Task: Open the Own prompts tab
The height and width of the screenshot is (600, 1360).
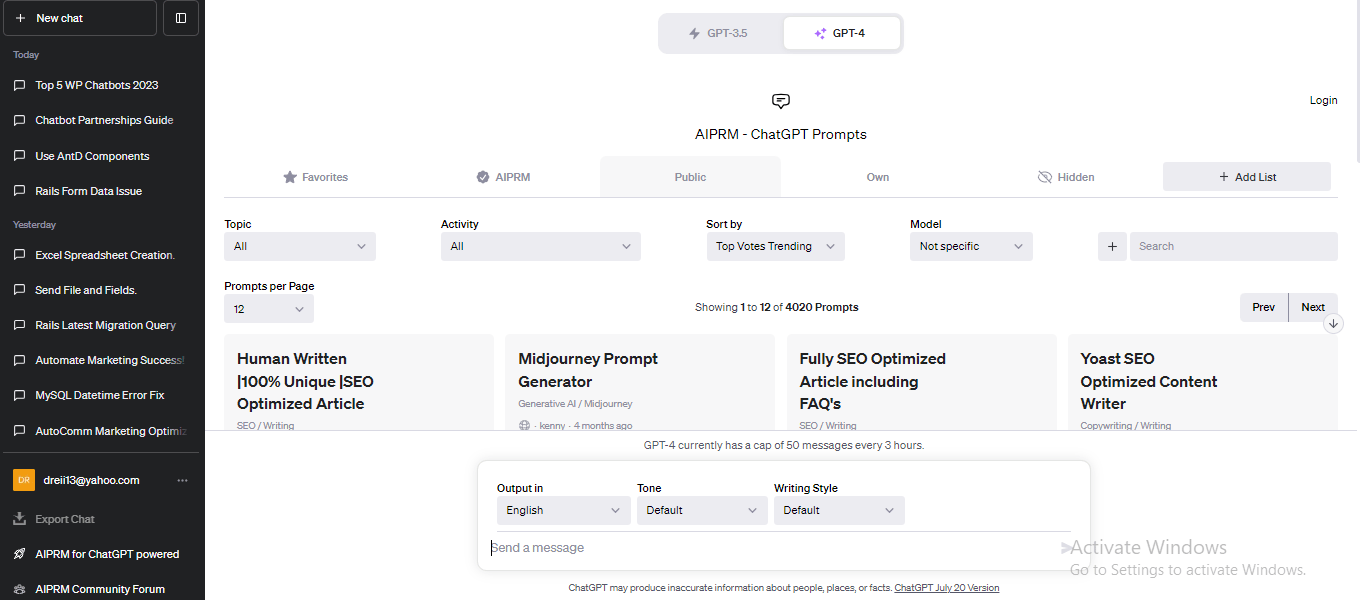Action: coord(877,177)
